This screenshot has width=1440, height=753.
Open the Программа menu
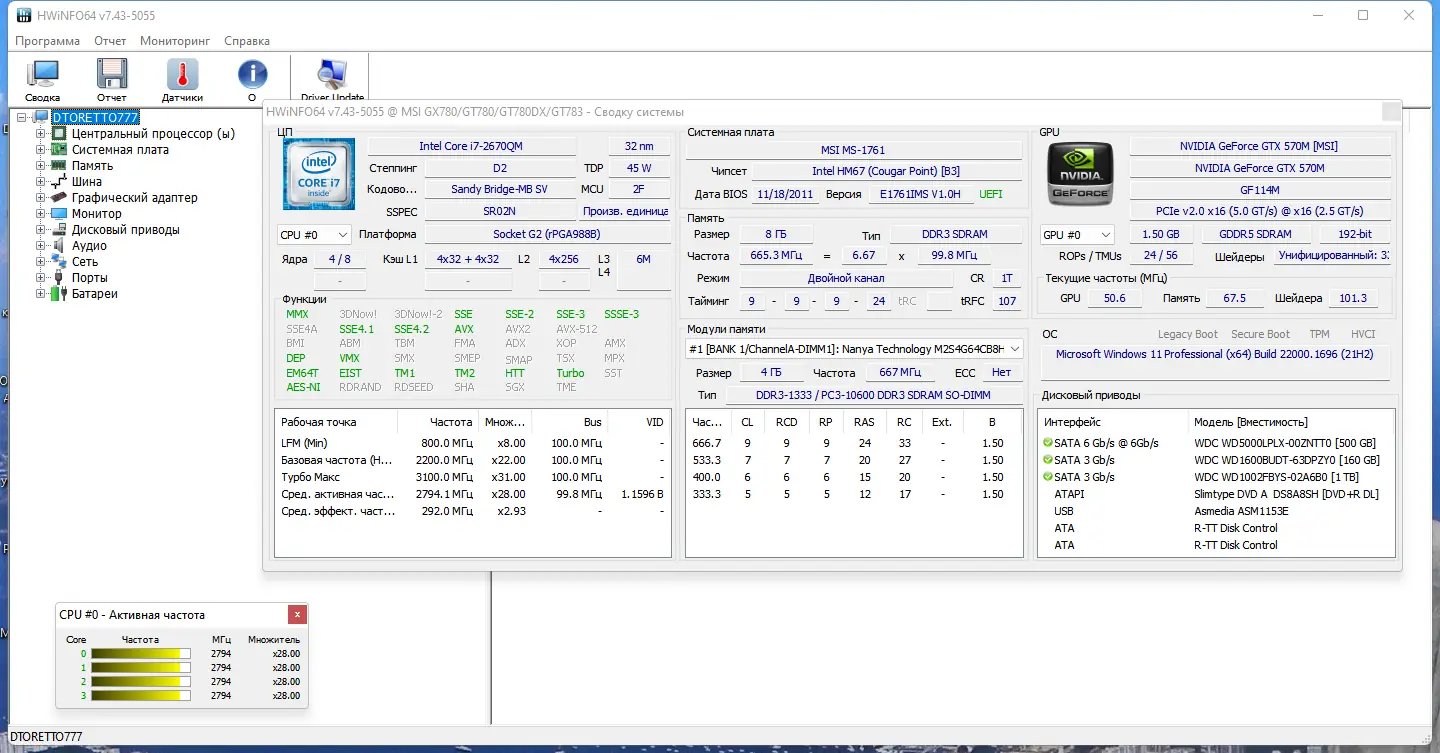tap(47, 41)
